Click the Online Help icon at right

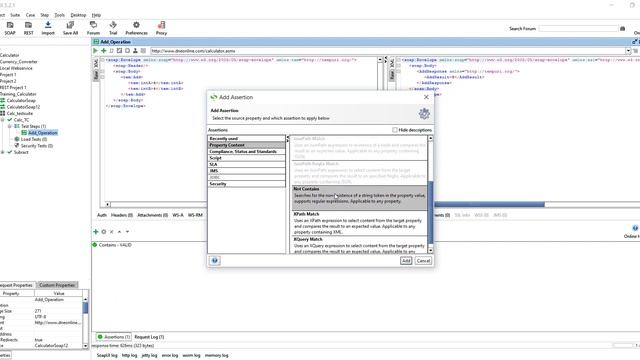635,228
